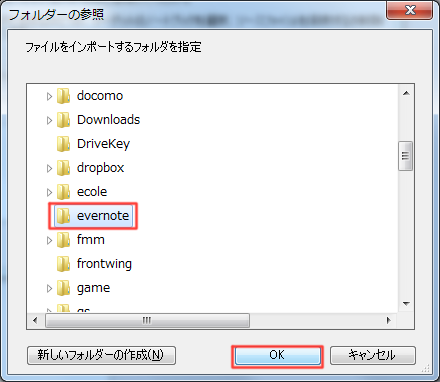The height and width of the screenshot is (382, 440).
Task: Select the Downloads folder name
Action: [109, 120]
